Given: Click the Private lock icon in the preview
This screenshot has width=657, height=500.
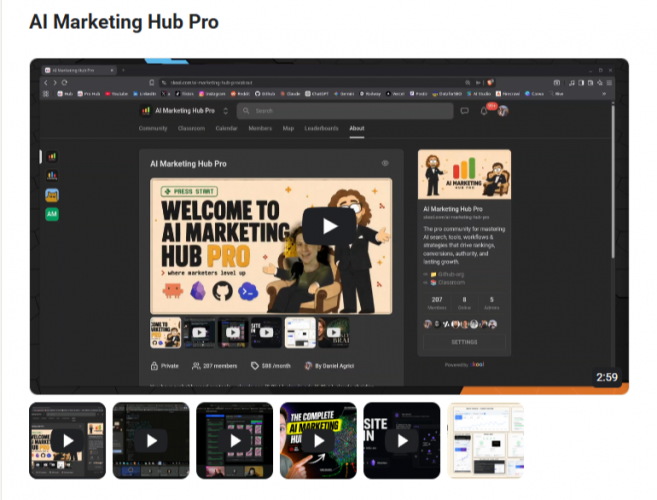Looking at the screenshot, I should [x=154, y=366].
